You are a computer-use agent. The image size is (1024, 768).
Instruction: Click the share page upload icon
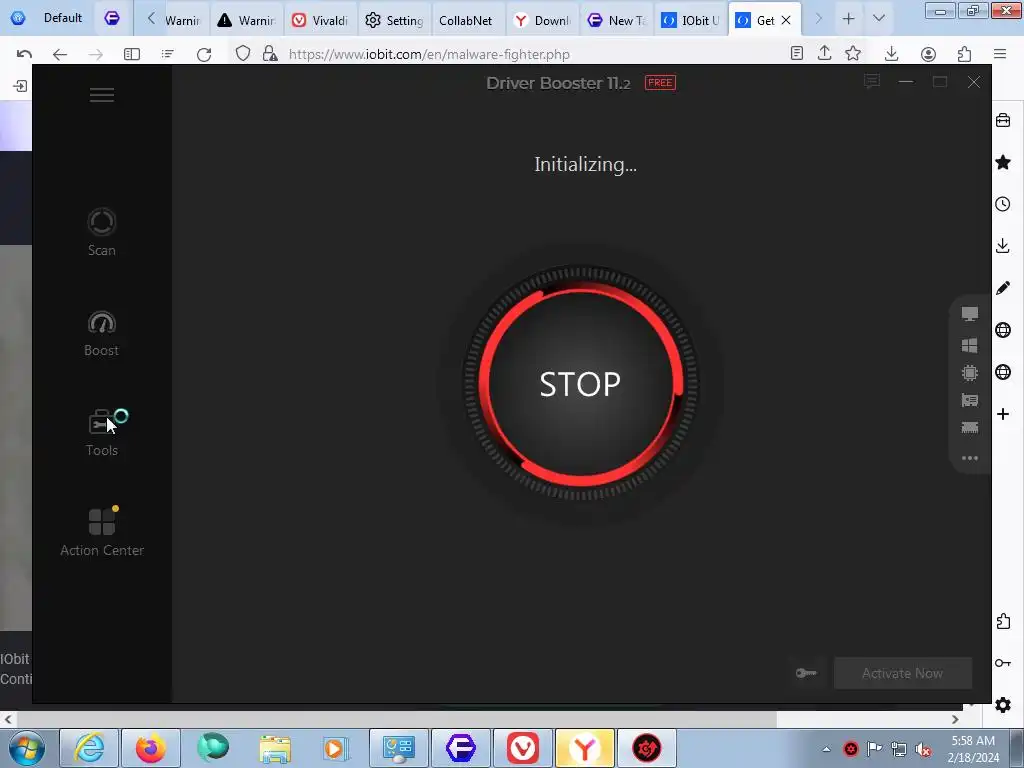click(x=824, y=54)
